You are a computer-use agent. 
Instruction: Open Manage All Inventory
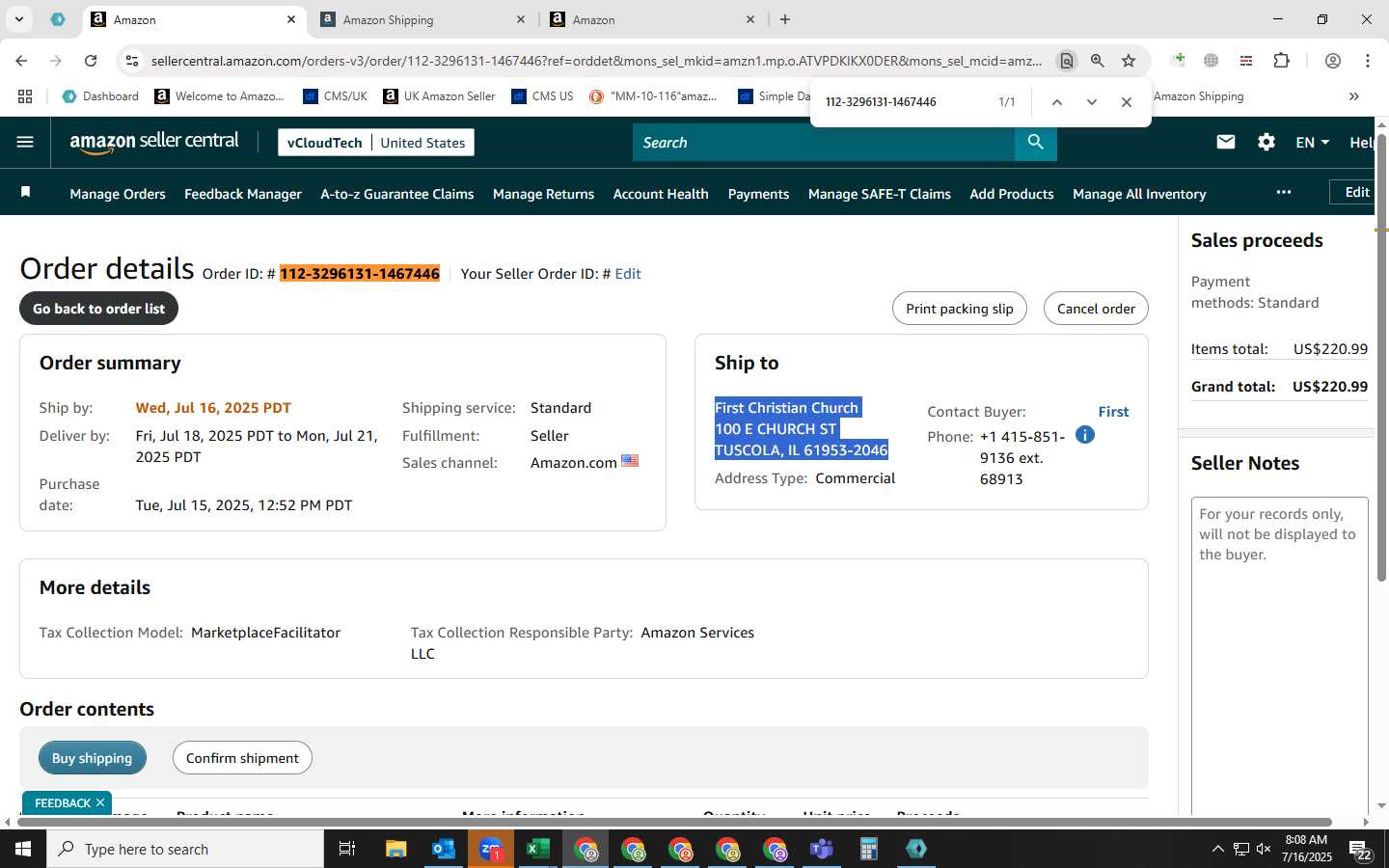coord(1139,194)
